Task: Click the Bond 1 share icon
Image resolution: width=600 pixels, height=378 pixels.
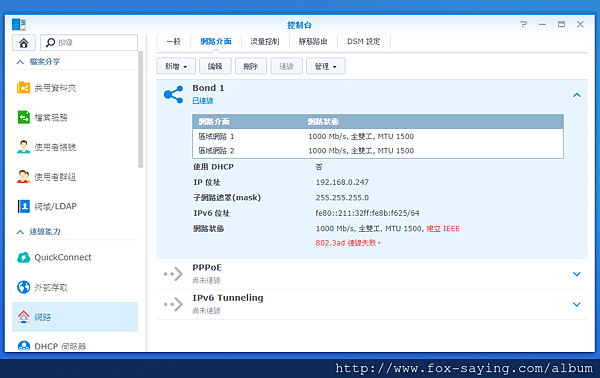Action: [x=173, y=94]
